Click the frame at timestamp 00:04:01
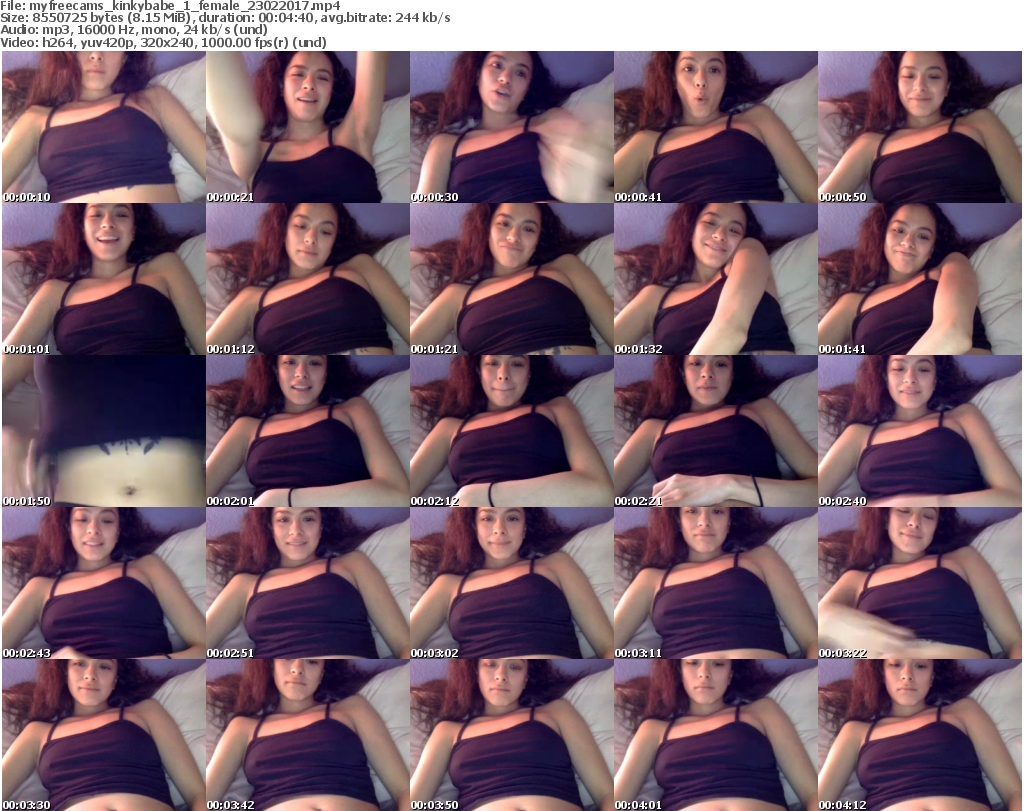1024x811 pixels. point(716,735)
